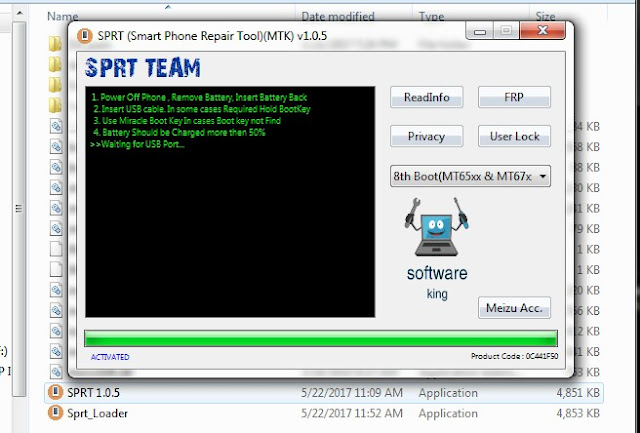Click the Explorer sidebar scroll up arrow
Screen dimensions: 640x433
click(19, 13)
